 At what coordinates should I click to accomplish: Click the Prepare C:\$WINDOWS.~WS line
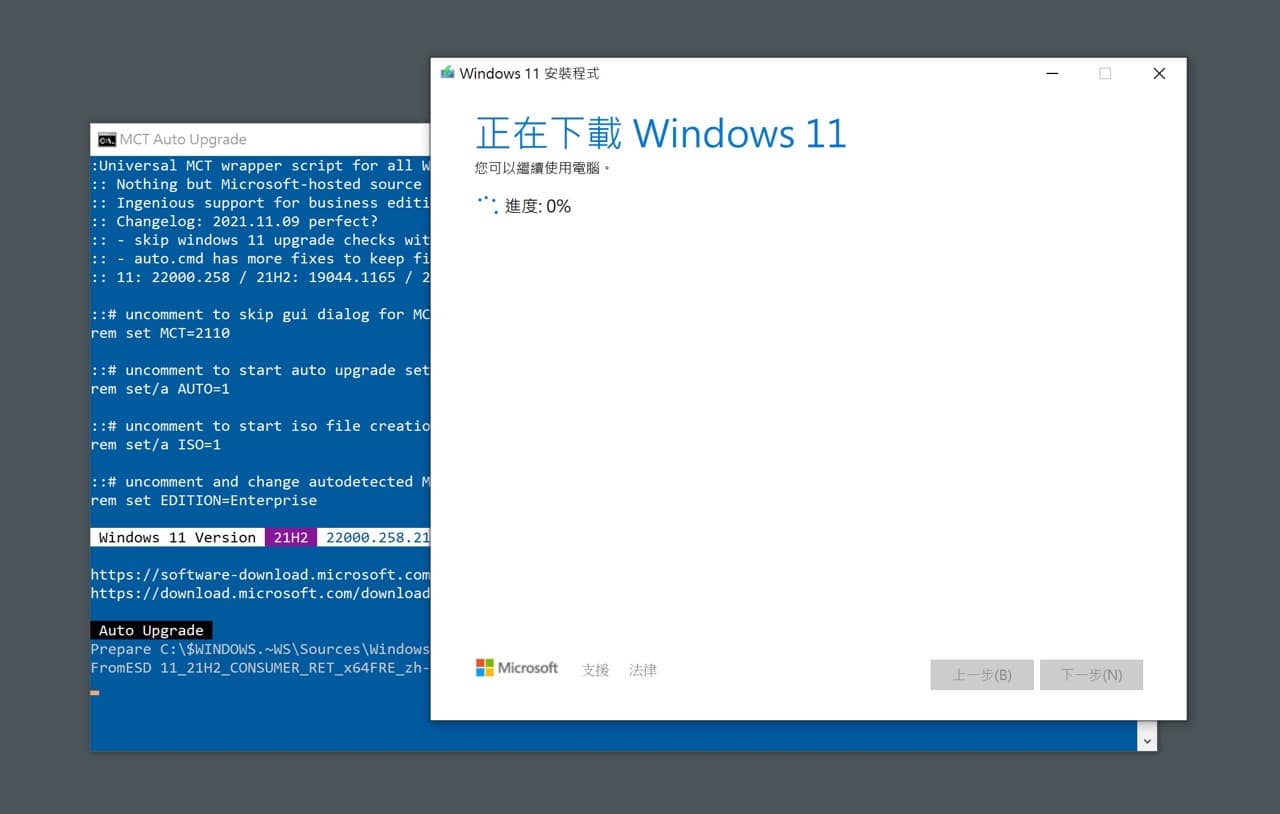(x=260, y=649)
